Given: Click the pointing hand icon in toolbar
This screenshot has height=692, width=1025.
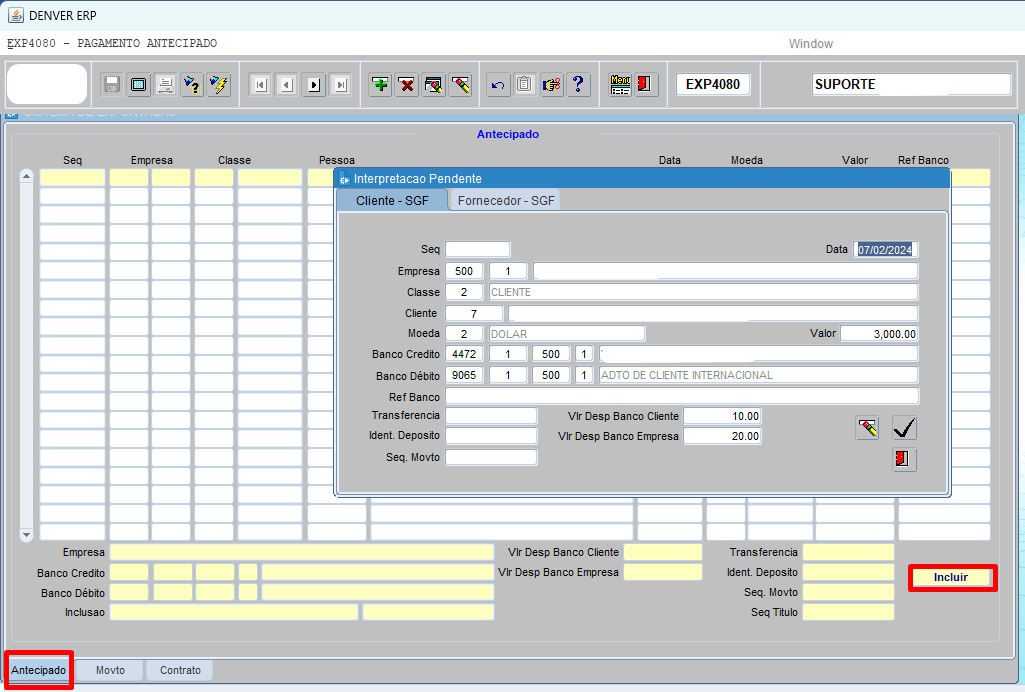Looking at the screenshot, I should [552, 84].
